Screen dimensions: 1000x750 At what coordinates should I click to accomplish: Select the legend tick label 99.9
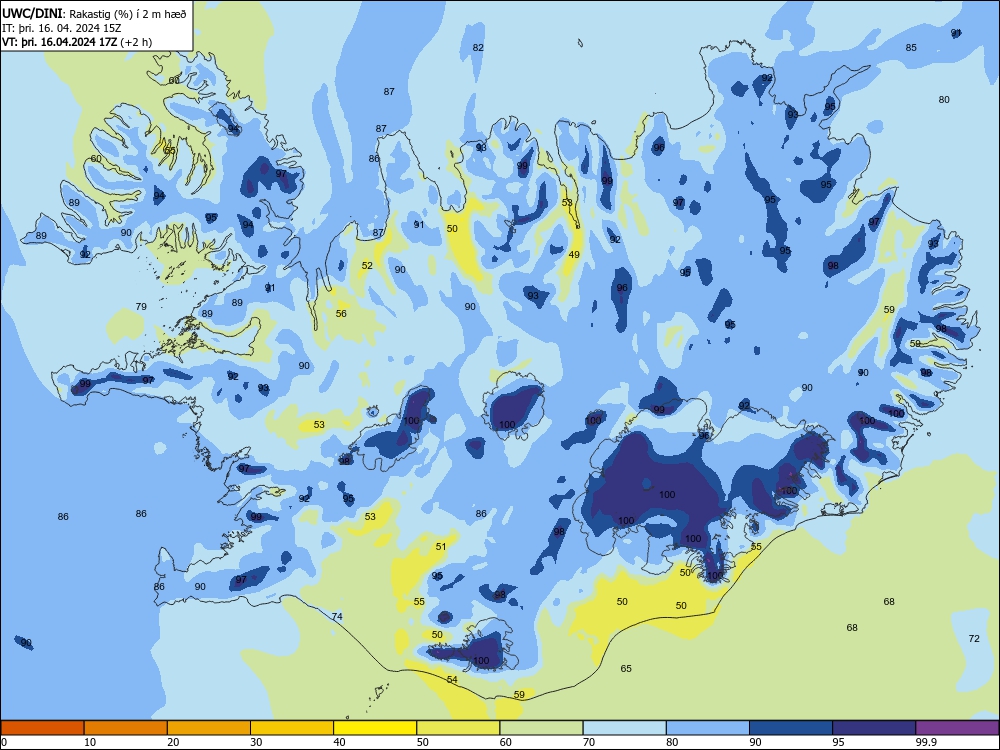pyautogui.click(x=926, y=742)
